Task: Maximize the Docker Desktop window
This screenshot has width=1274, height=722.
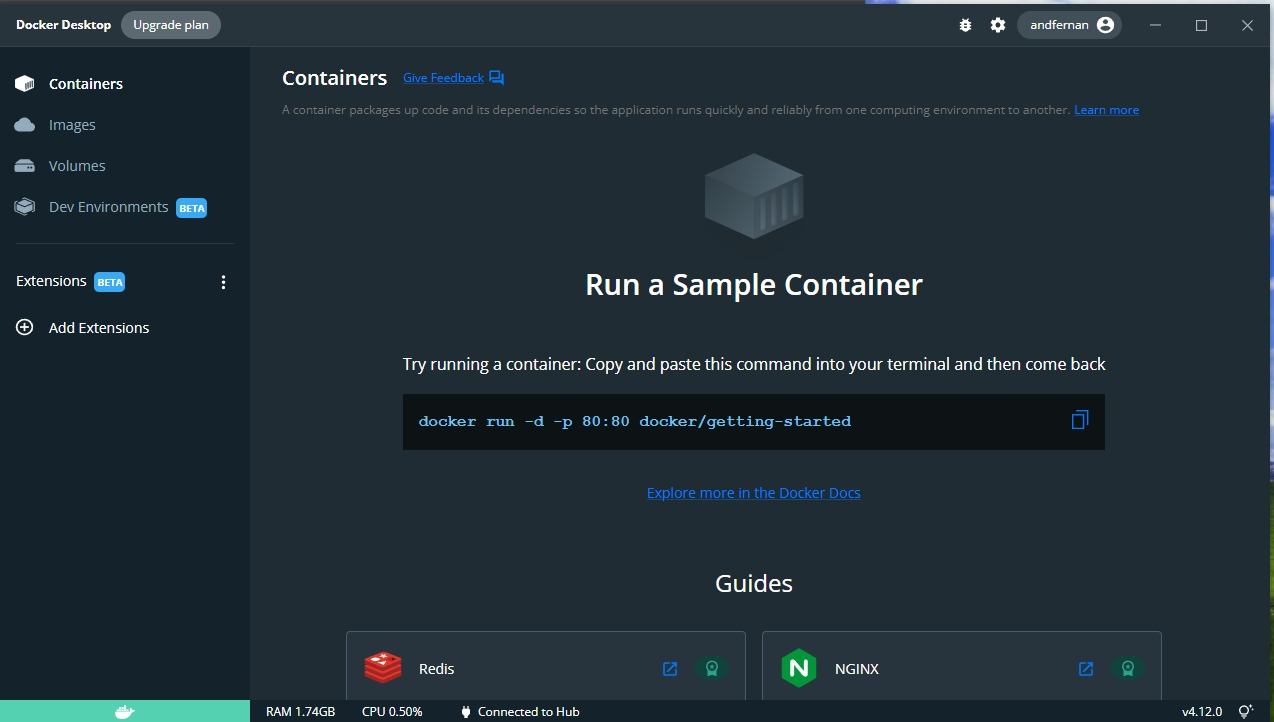Action: point(1202,25)
